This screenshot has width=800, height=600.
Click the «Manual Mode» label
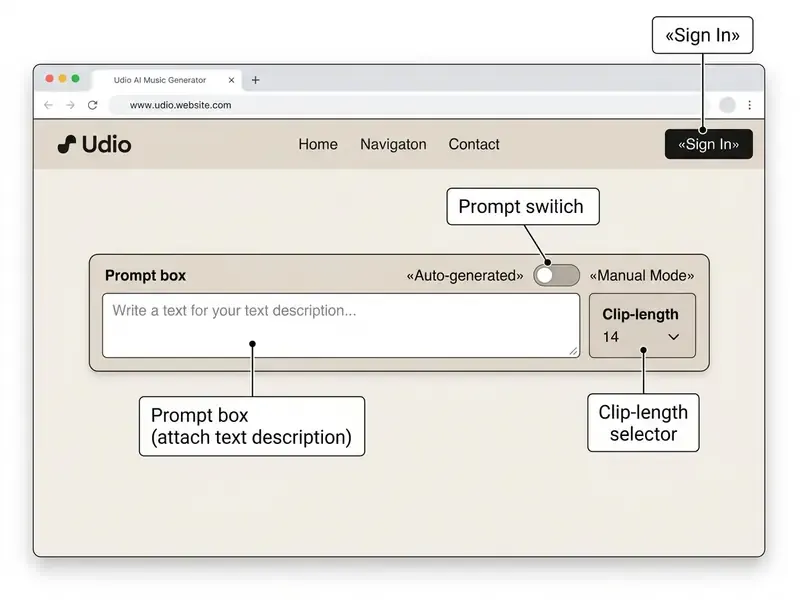coord(642,276)
